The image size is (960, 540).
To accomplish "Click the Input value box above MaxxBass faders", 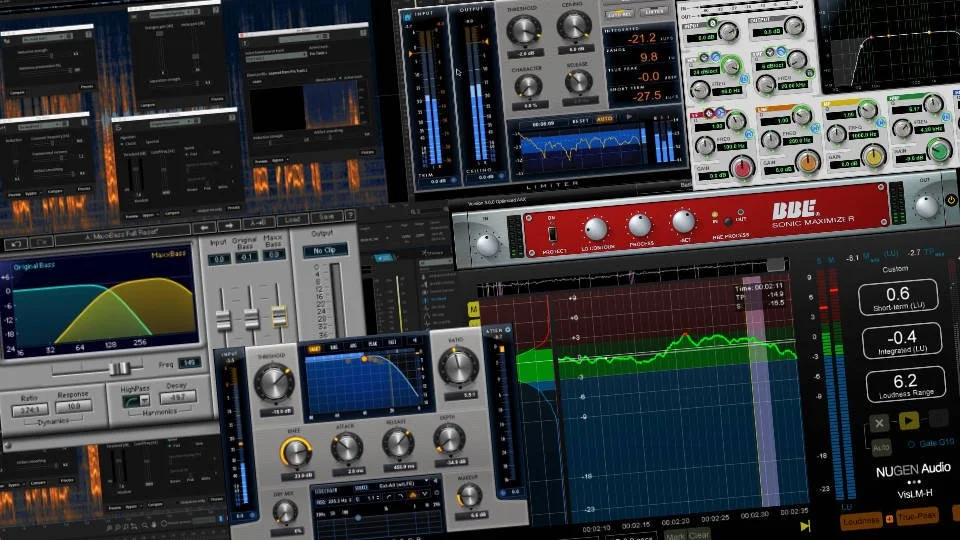I will coord(219,260).
